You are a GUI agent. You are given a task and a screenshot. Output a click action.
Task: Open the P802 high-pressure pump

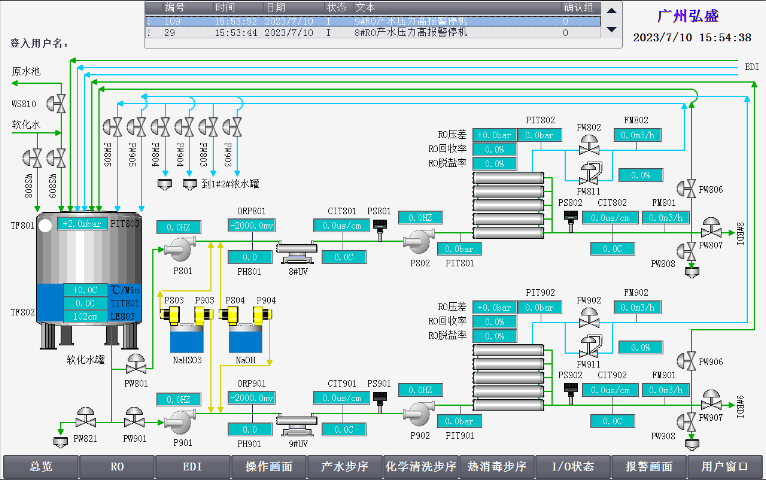[417, 240]
